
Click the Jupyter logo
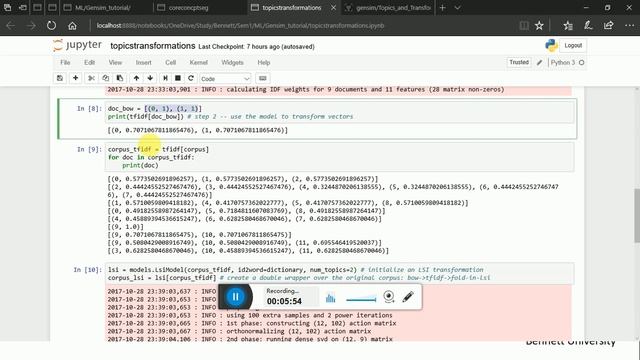coord(78,45)
